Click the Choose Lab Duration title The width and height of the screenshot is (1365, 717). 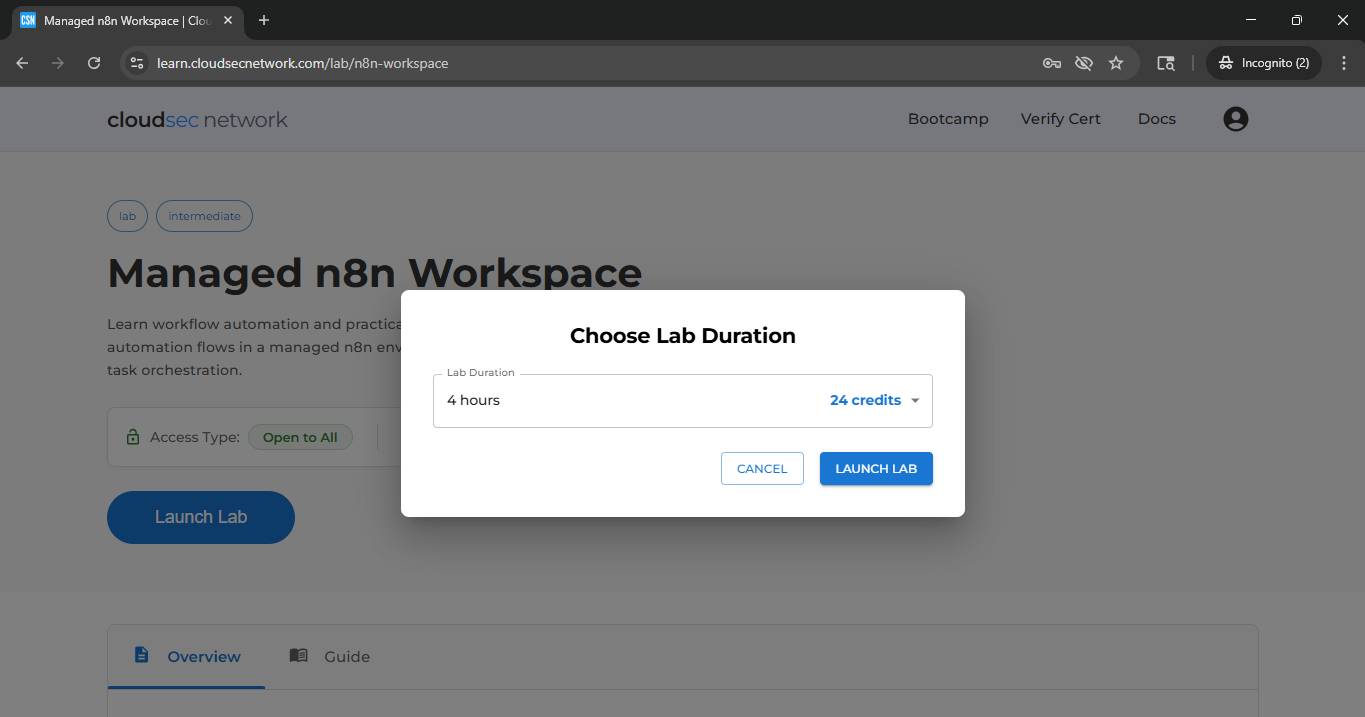pyautogui.click(x=683, y=336)
